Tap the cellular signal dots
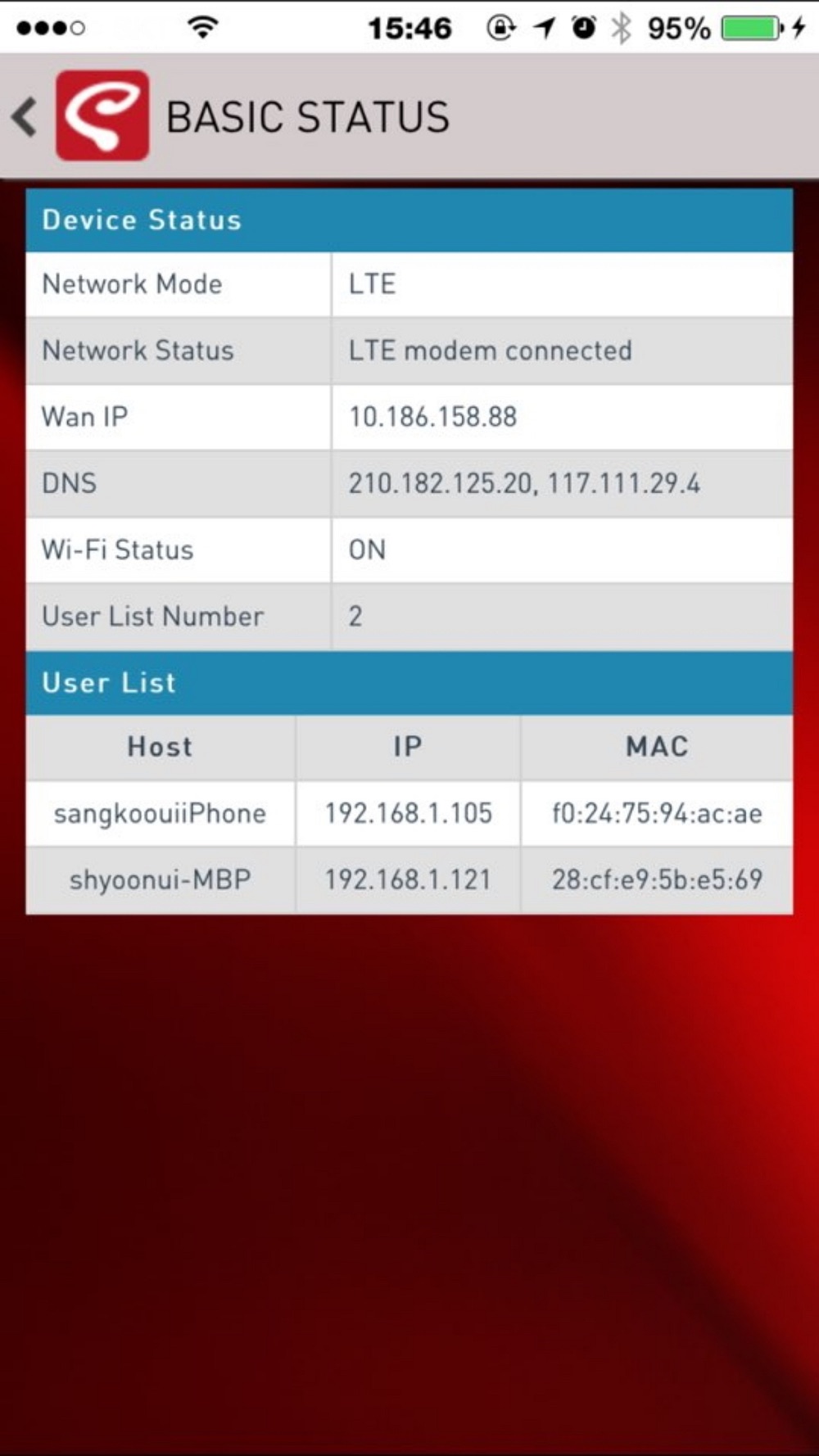The image size is (819, 1456). coord(50,29)
